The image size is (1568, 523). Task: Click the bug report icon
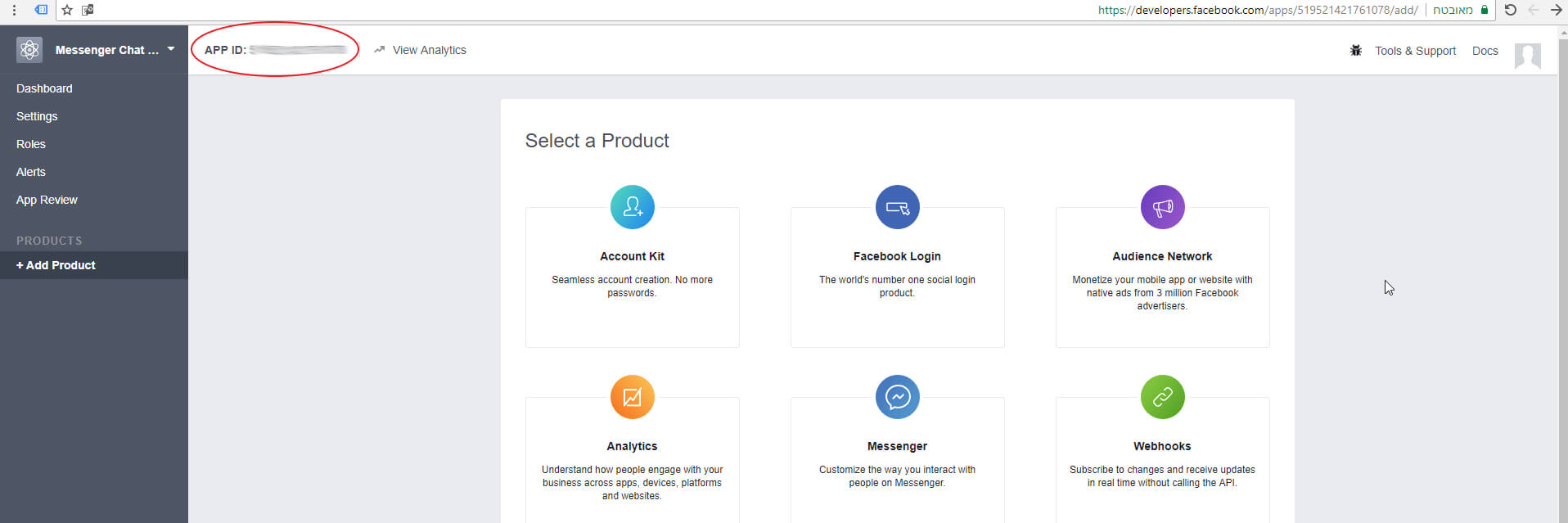(1355, 50)
